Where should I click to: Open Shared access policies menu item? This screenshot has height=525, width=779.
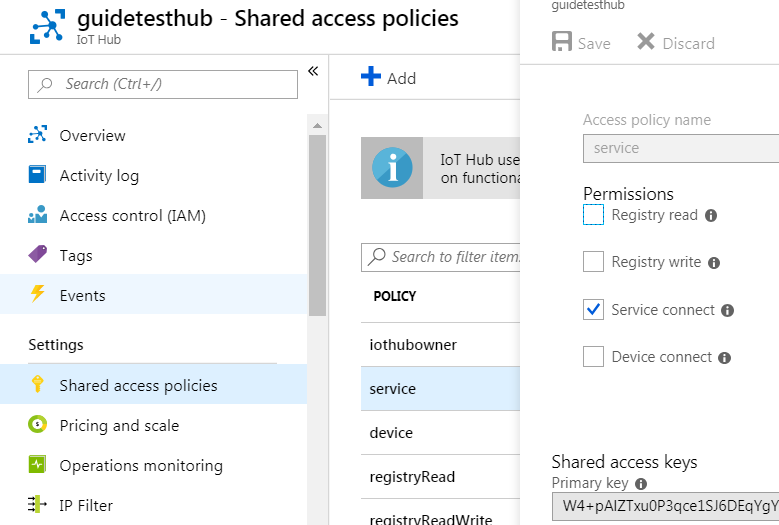click(154, 384)
